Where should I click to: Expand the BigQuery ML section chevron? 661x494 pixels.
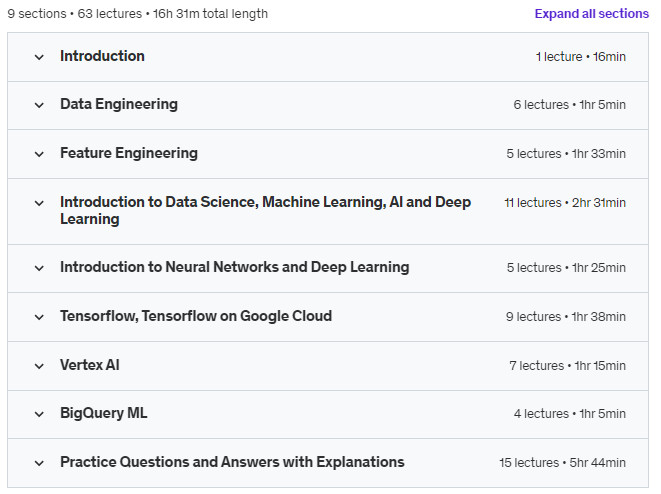[x=39, y=414]
